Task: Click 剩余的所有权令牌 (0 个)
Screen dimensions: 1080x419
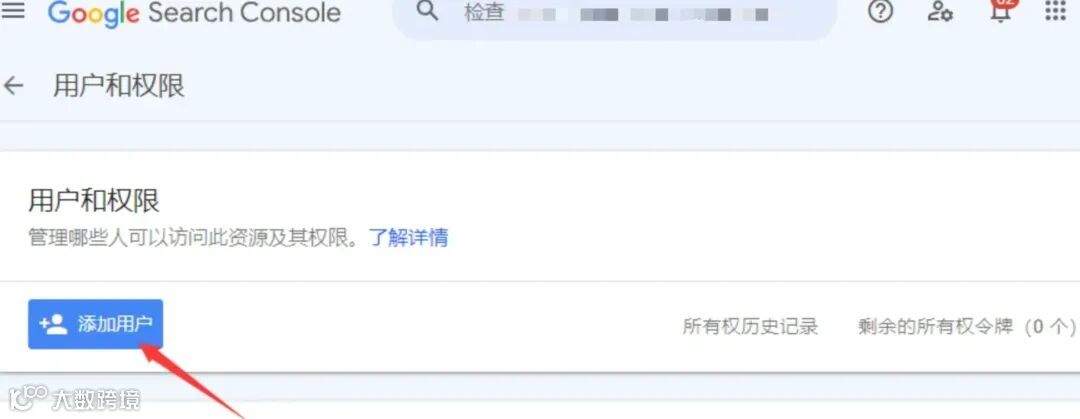Action: coord(967,326)
